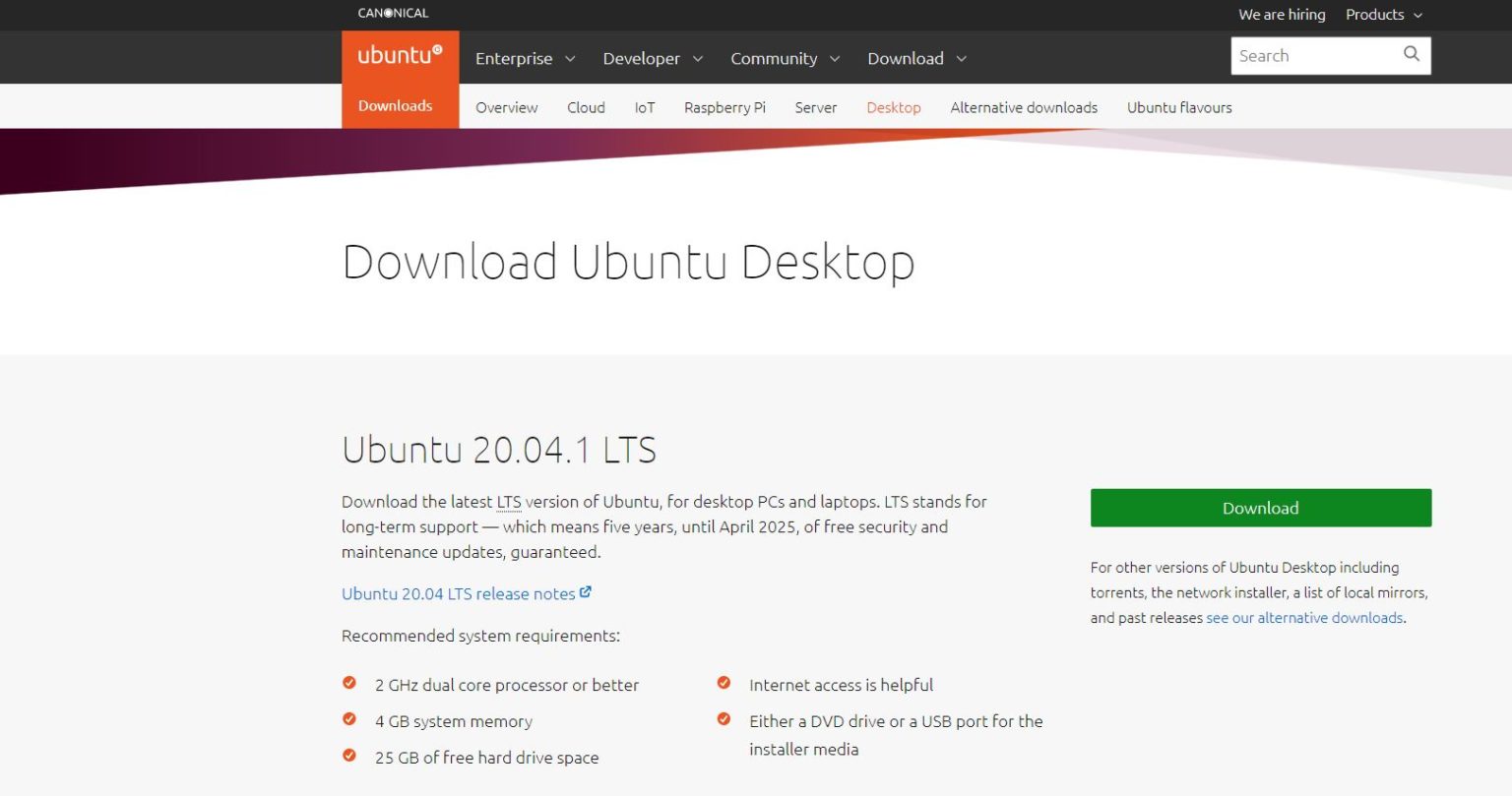1512x796 pixels.
Task: Expand the Products dropdown
Action: tap(1384, 15)
